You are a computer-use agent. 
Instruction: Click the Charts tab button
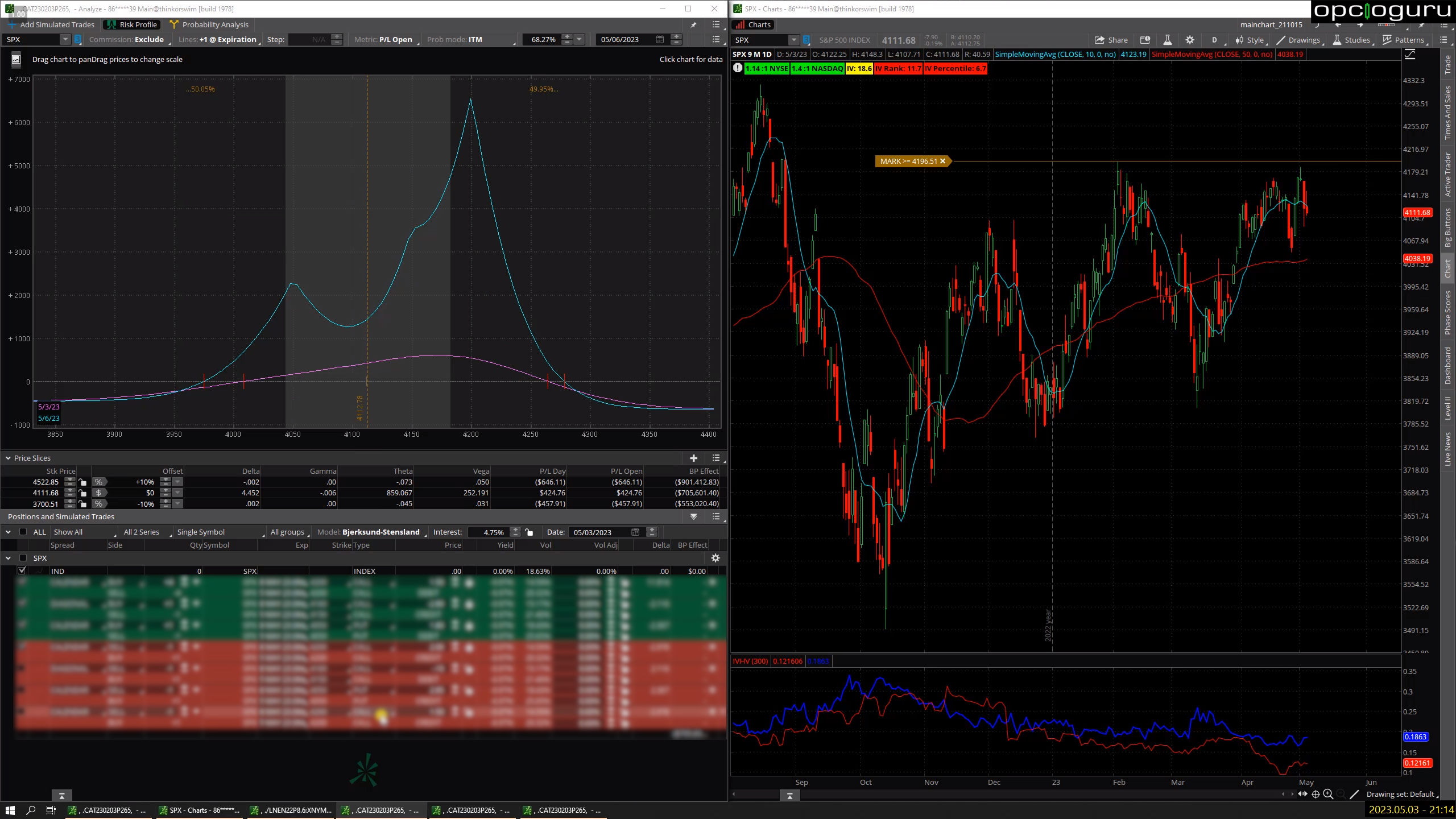[x=752, y=24]
